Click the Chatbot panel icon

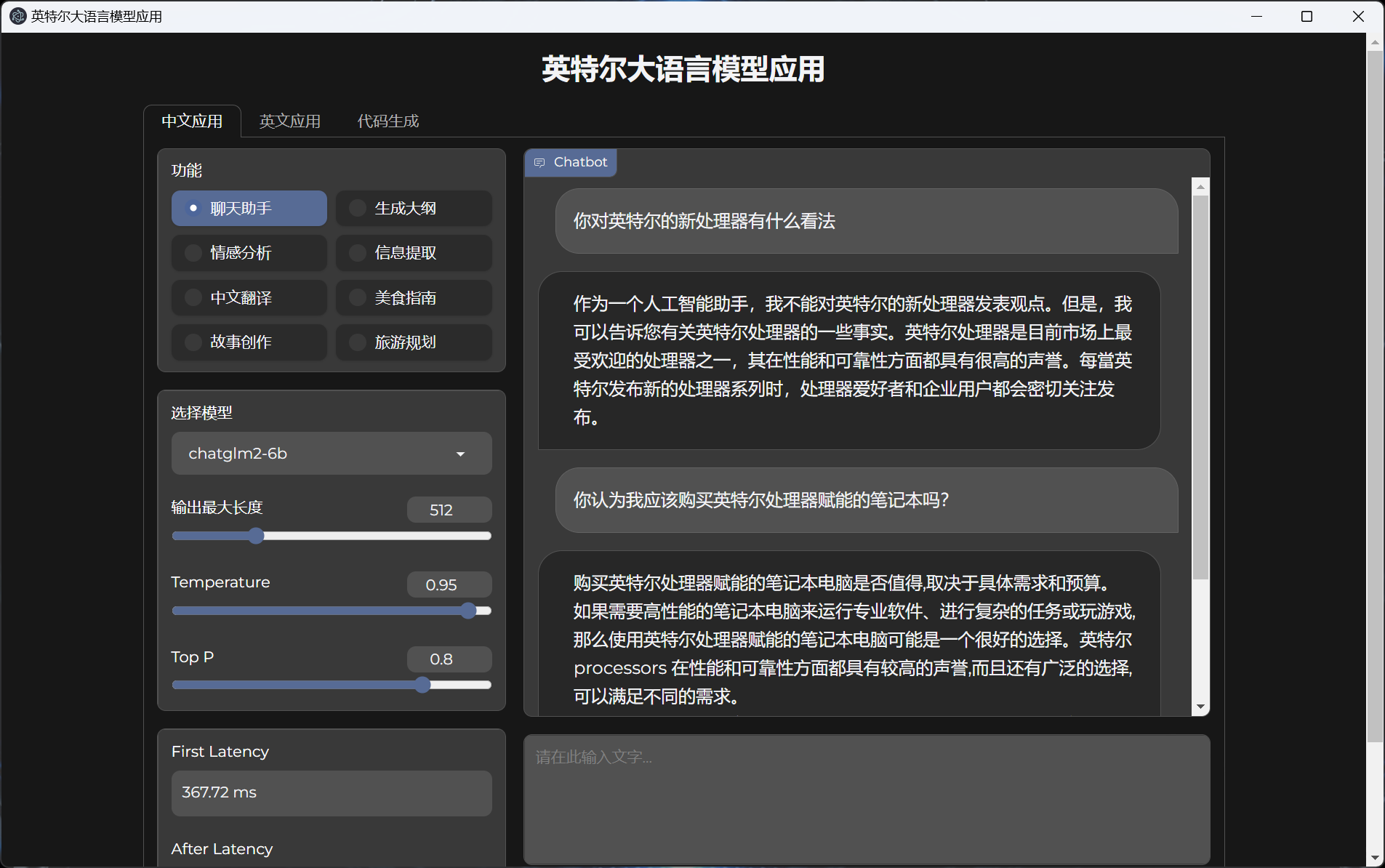click(x=539, y=162)
